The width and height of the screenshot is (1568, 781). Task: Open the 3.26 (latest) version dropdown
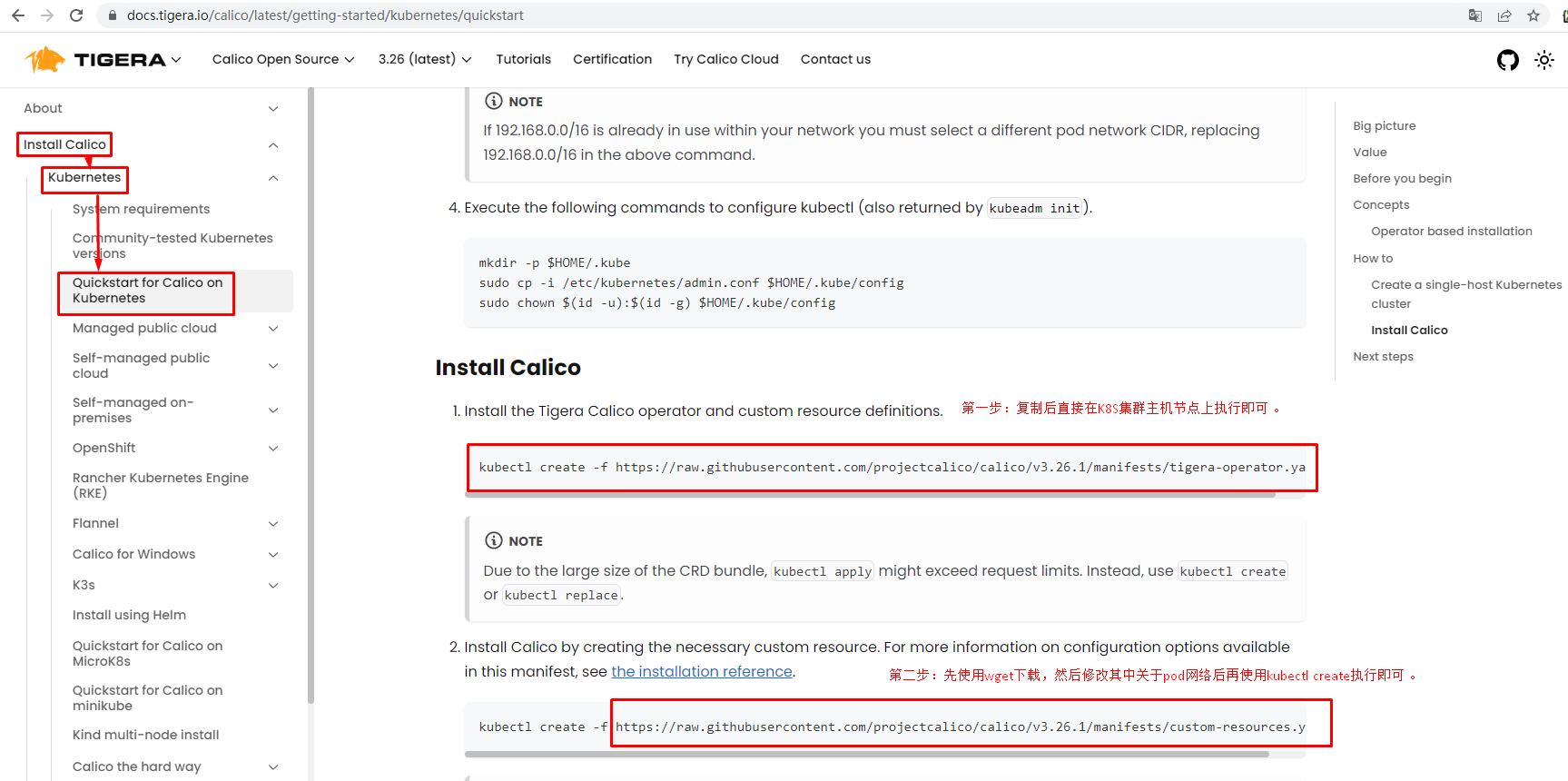(x=425, y=59)
